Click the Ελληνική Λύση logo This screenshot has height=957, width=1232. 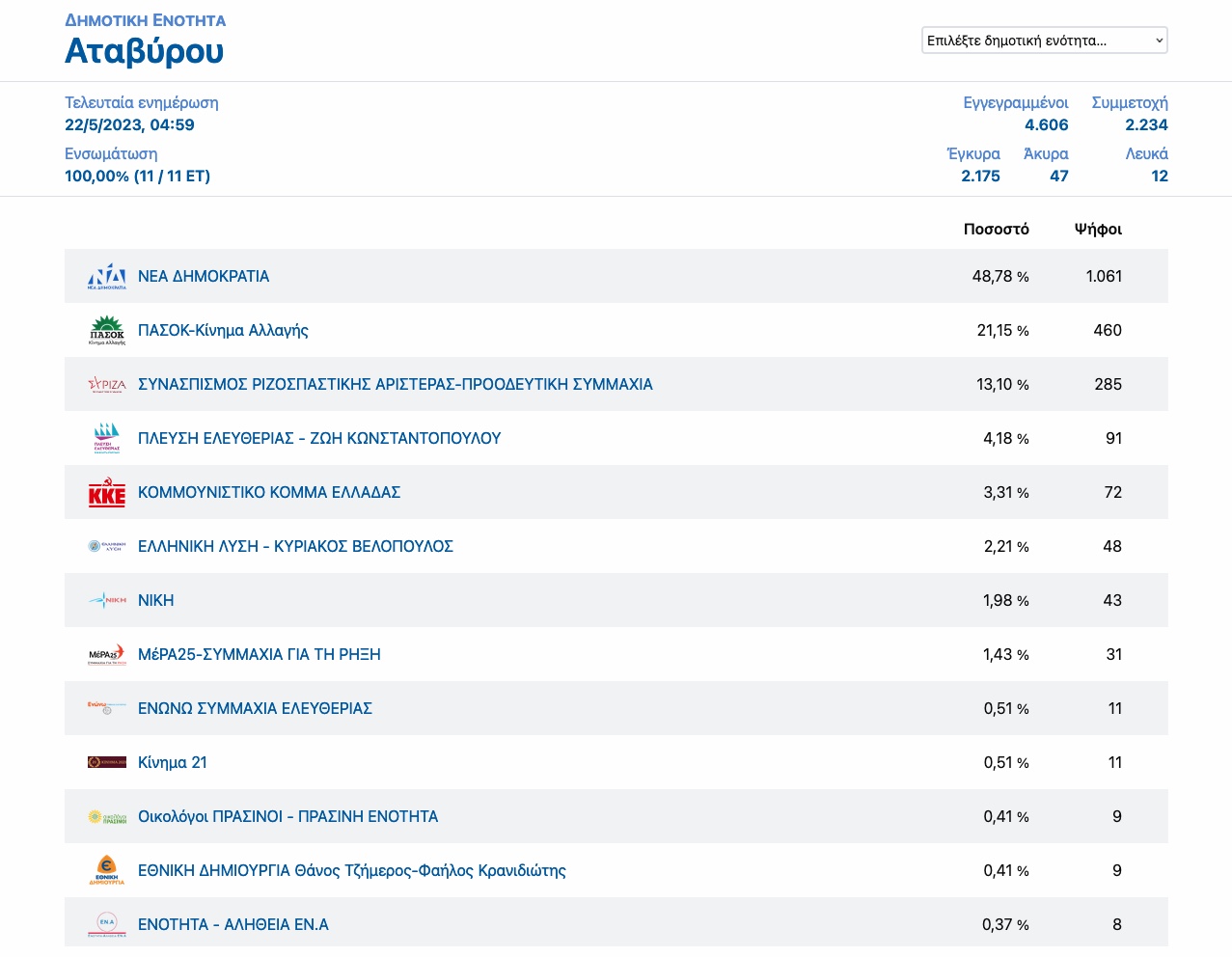point(107,546)
